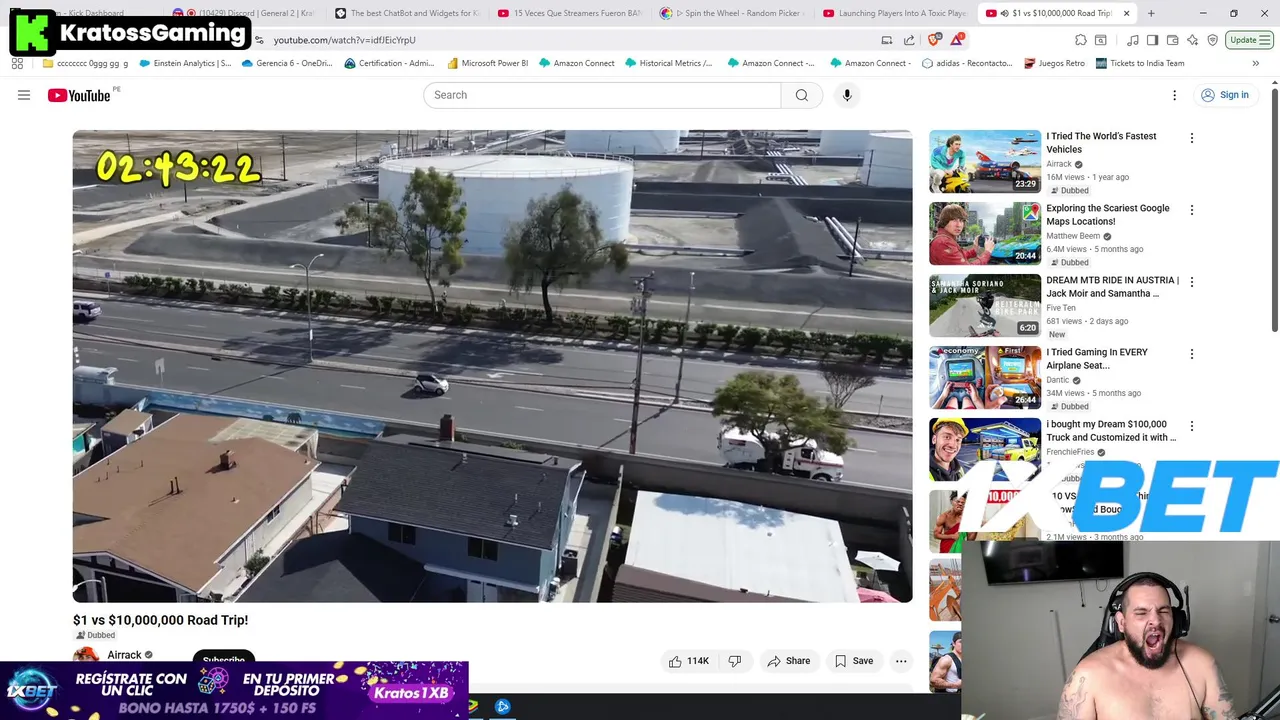Open Einstein Analytics bookmark
1280x720 pixels.
click(x=185, y=63)
